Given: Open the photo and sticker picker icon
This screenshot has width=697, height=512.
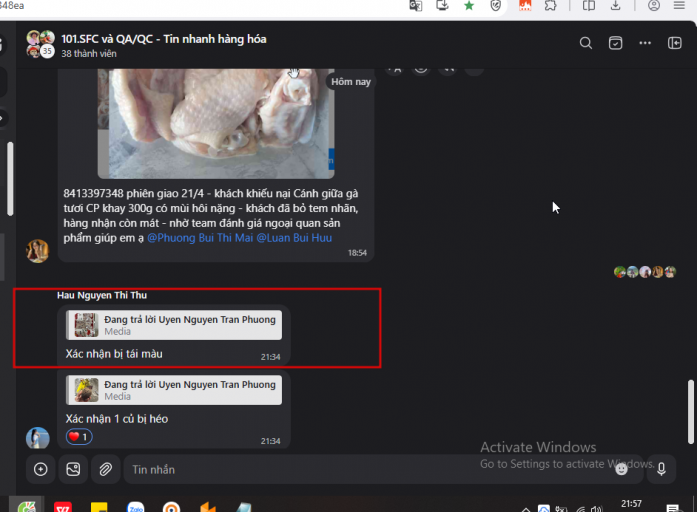Looking at the screenshot, I should (x=73, y=469).
